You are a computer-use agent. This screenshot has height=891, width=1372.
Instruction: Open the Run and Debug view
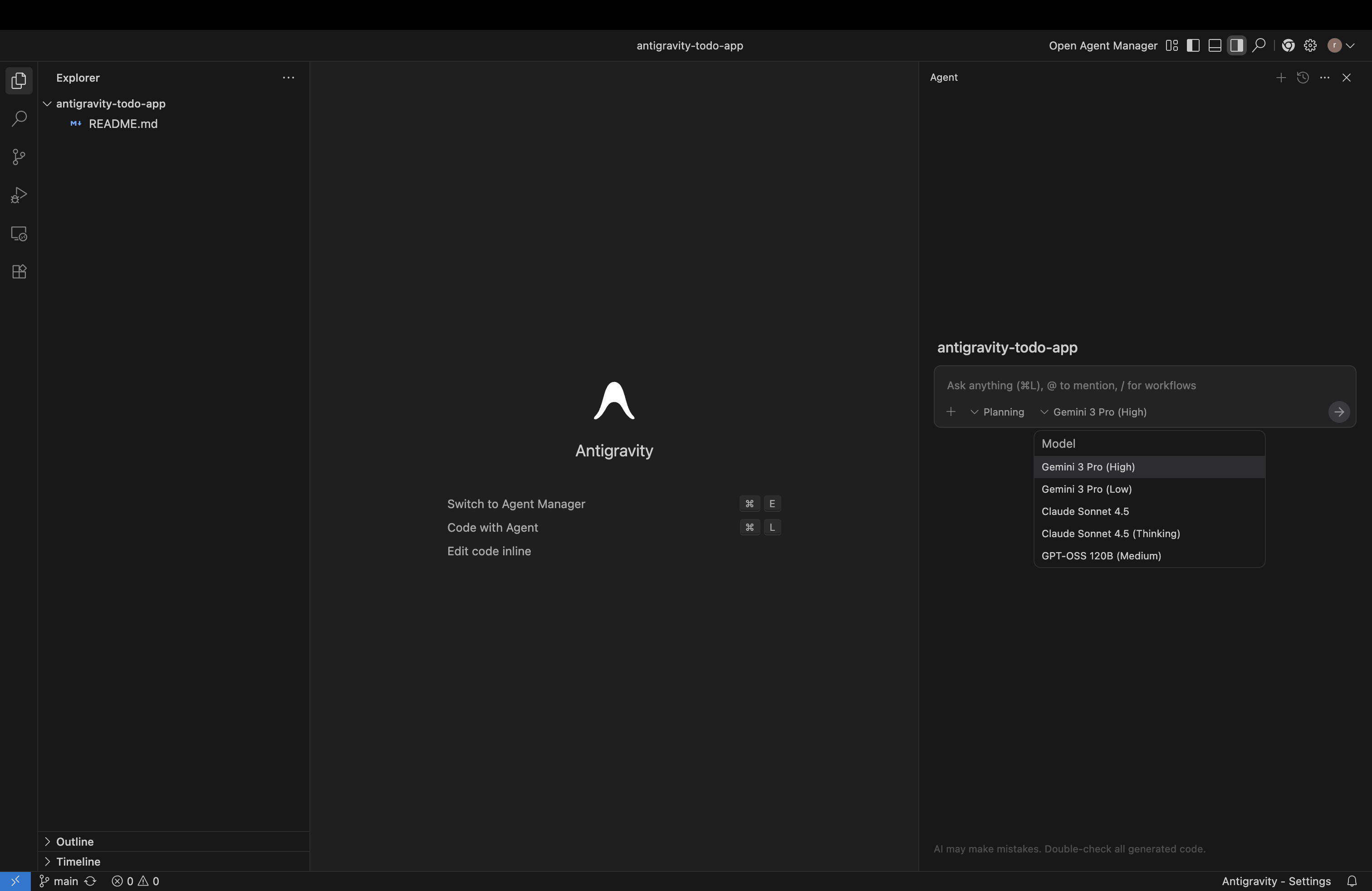point(19,196)
